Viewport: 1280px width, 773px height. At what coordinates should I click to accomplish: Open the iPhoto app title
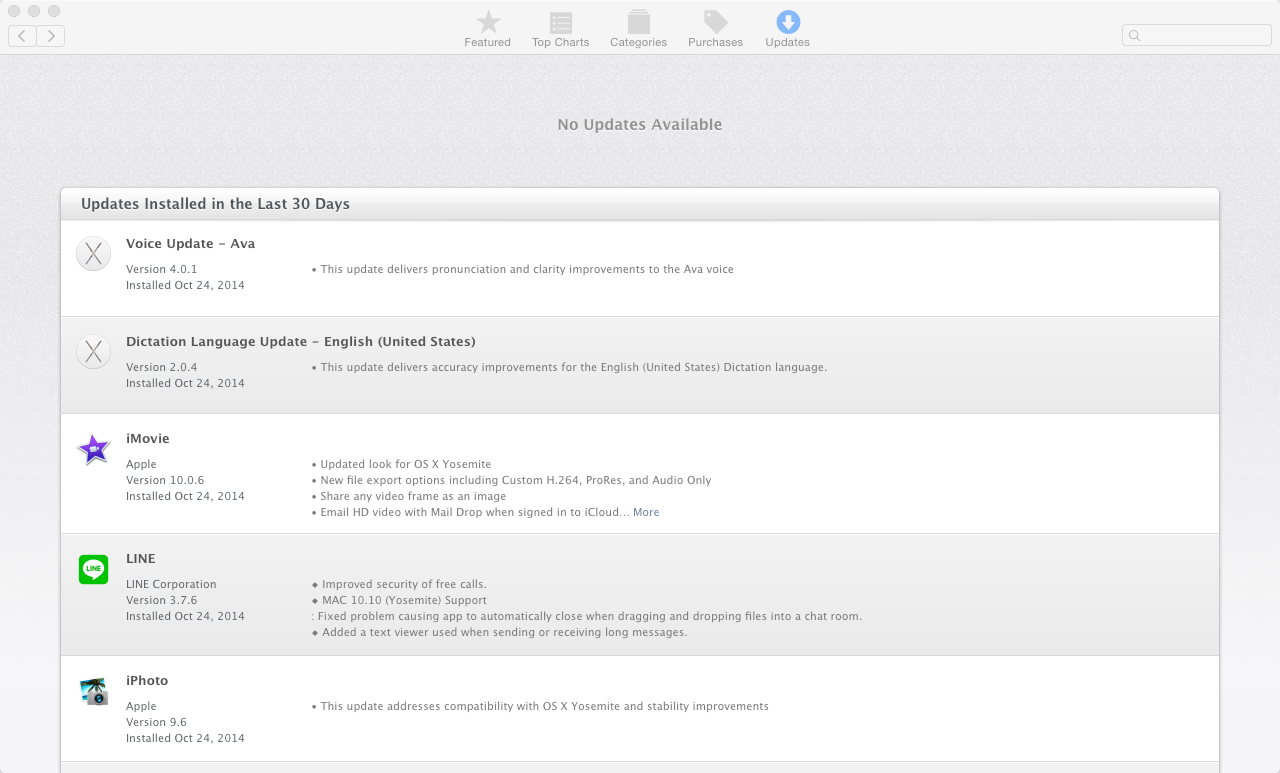(147, 681)
